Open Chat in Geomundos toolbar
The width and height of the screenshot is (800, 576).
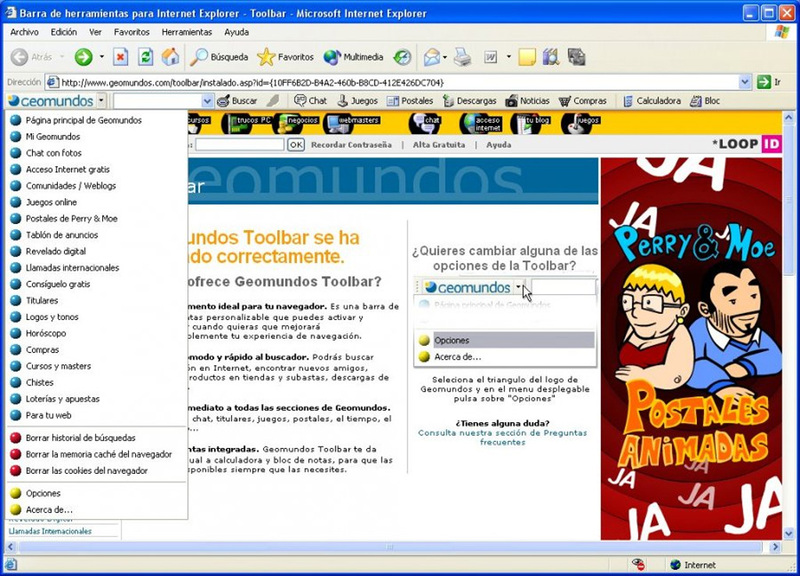coord(311,101)
